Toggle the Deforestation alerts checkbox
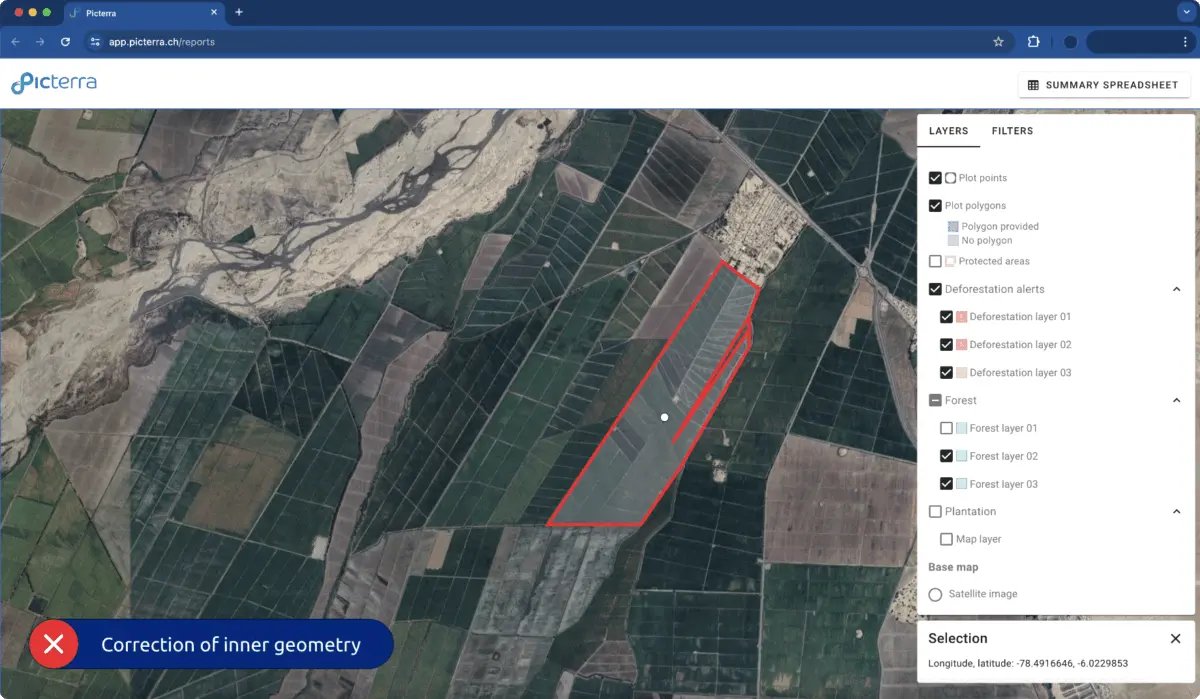This screenshot has width=1200, height=699. pyautogui.click(x=935, y=289)
